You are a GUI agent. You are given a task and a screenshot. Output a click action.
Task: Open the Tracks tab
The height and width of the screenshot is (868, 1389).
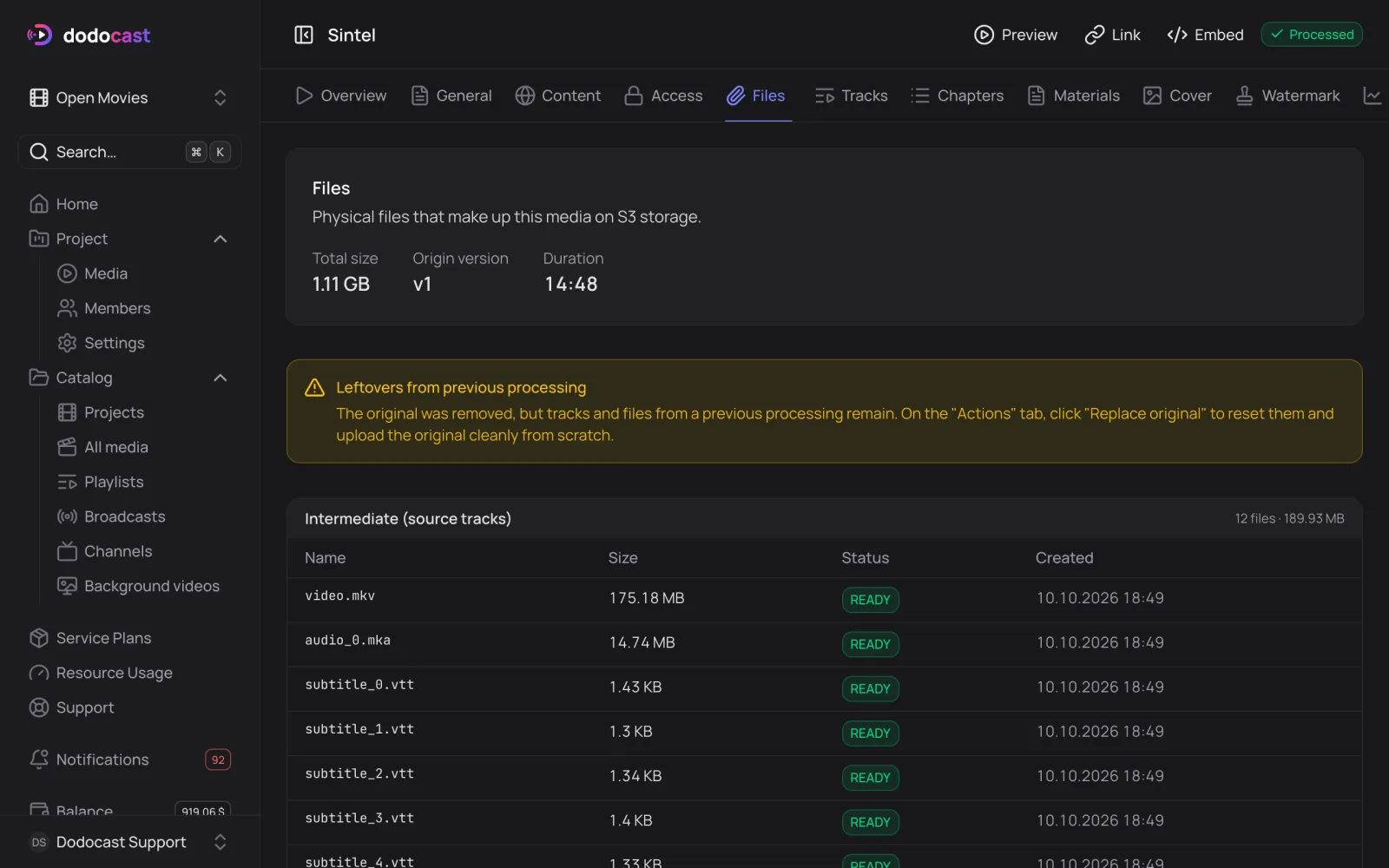[852, 95]
